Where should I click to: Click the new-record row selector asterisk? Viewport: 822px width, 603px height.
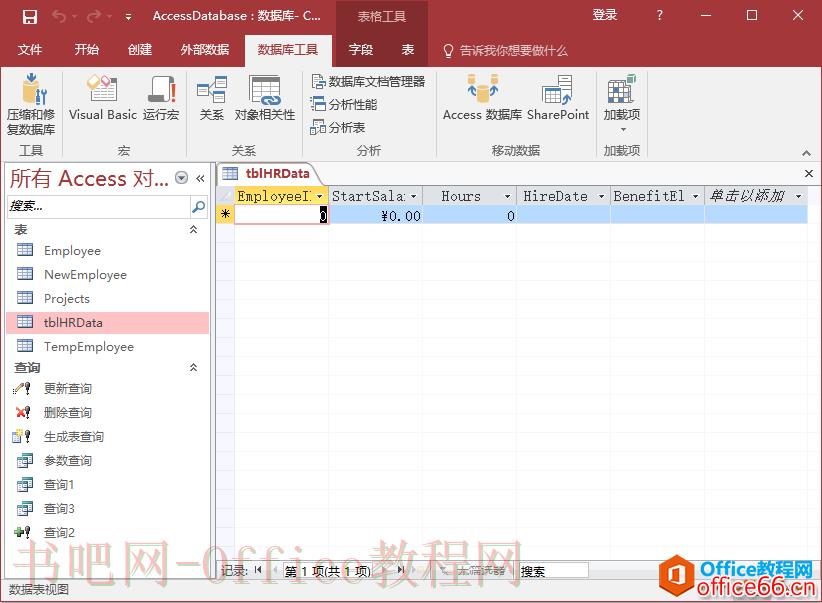tap(225, 214)
